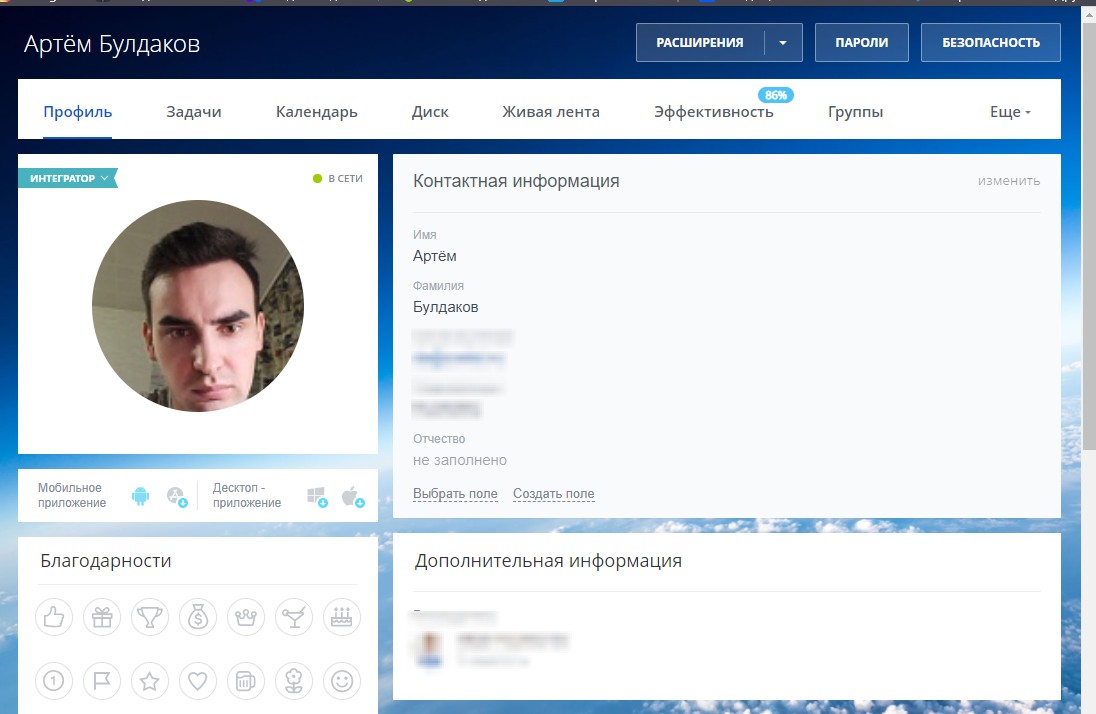Click the В СЕТИ online status

pyautogui.click(x=338, y=178)
